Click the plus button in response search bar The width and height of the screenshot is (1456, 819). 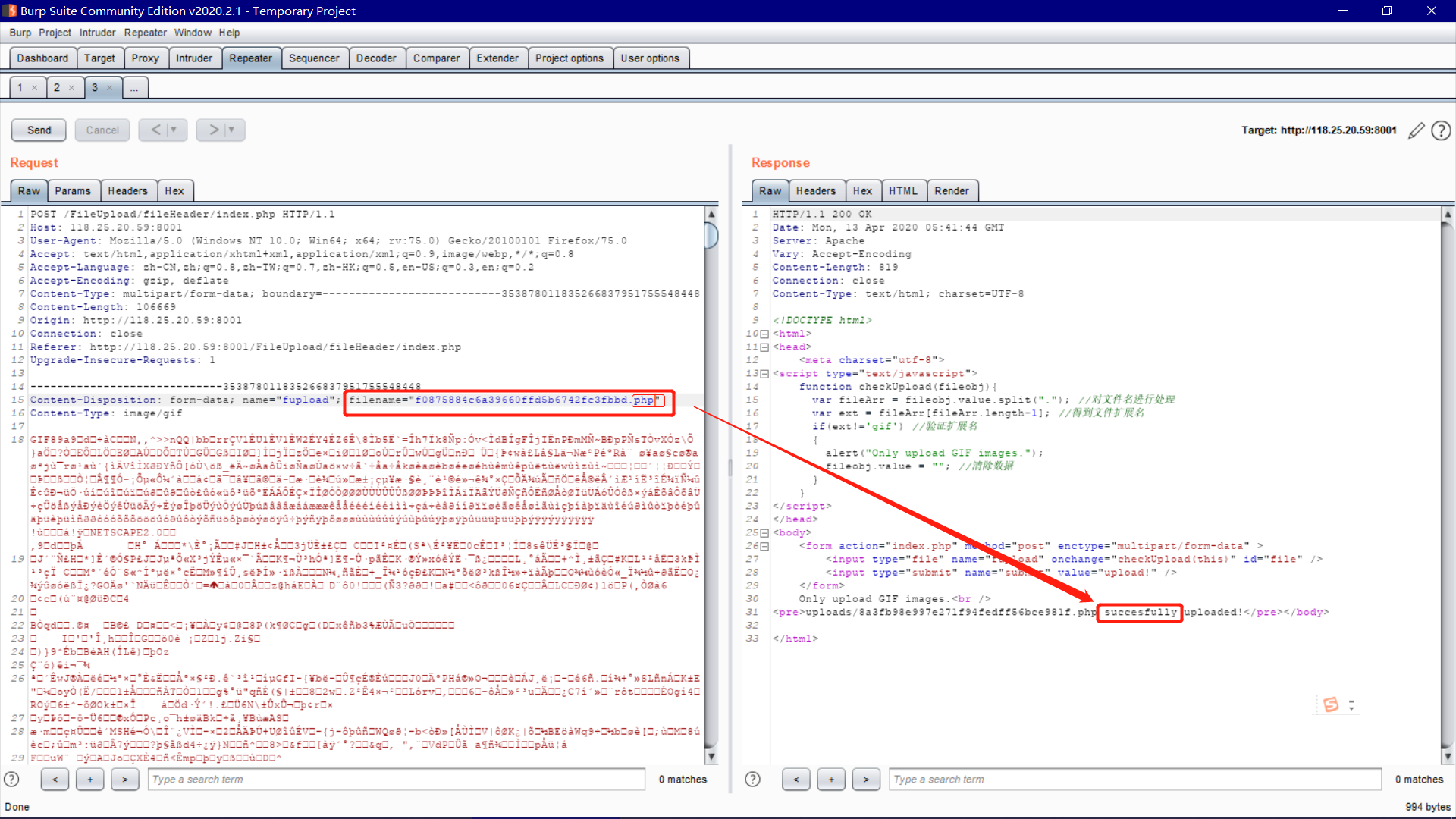pyautogui.click(x=831, y=780)
